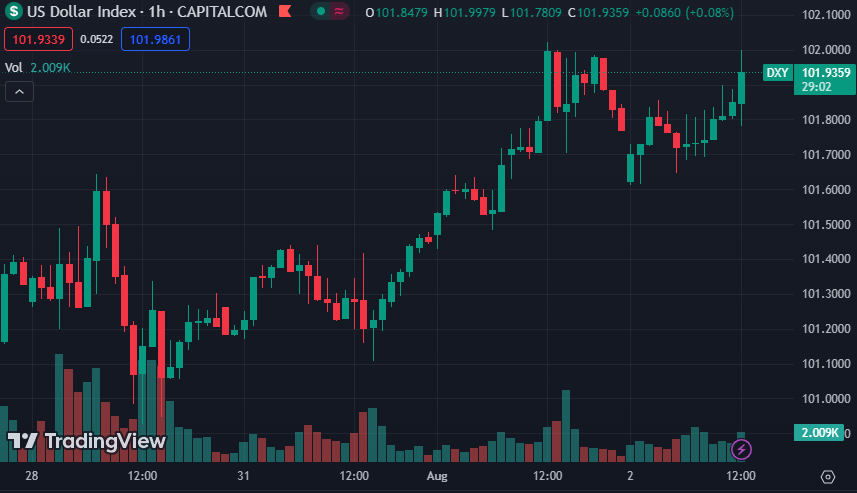Select the Vol indicator label
This screenshot has height=493, width=857.
14,67
